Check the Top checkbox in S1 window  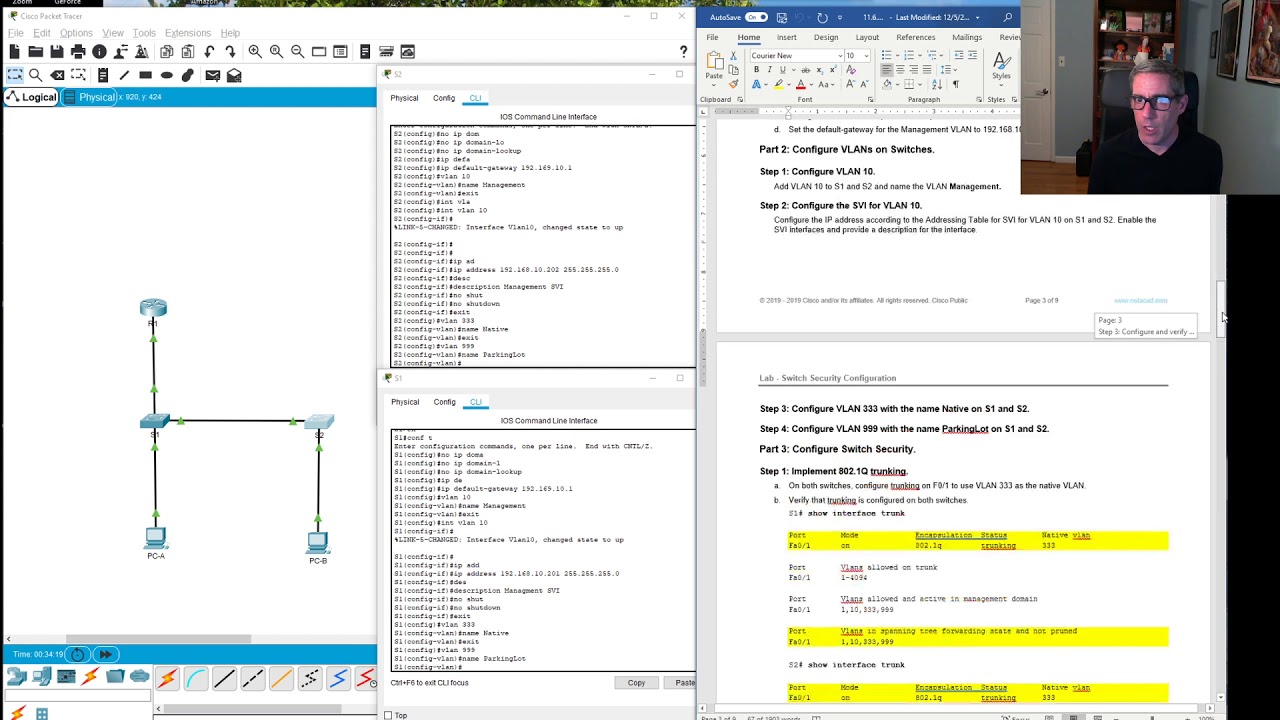[388, 715]
